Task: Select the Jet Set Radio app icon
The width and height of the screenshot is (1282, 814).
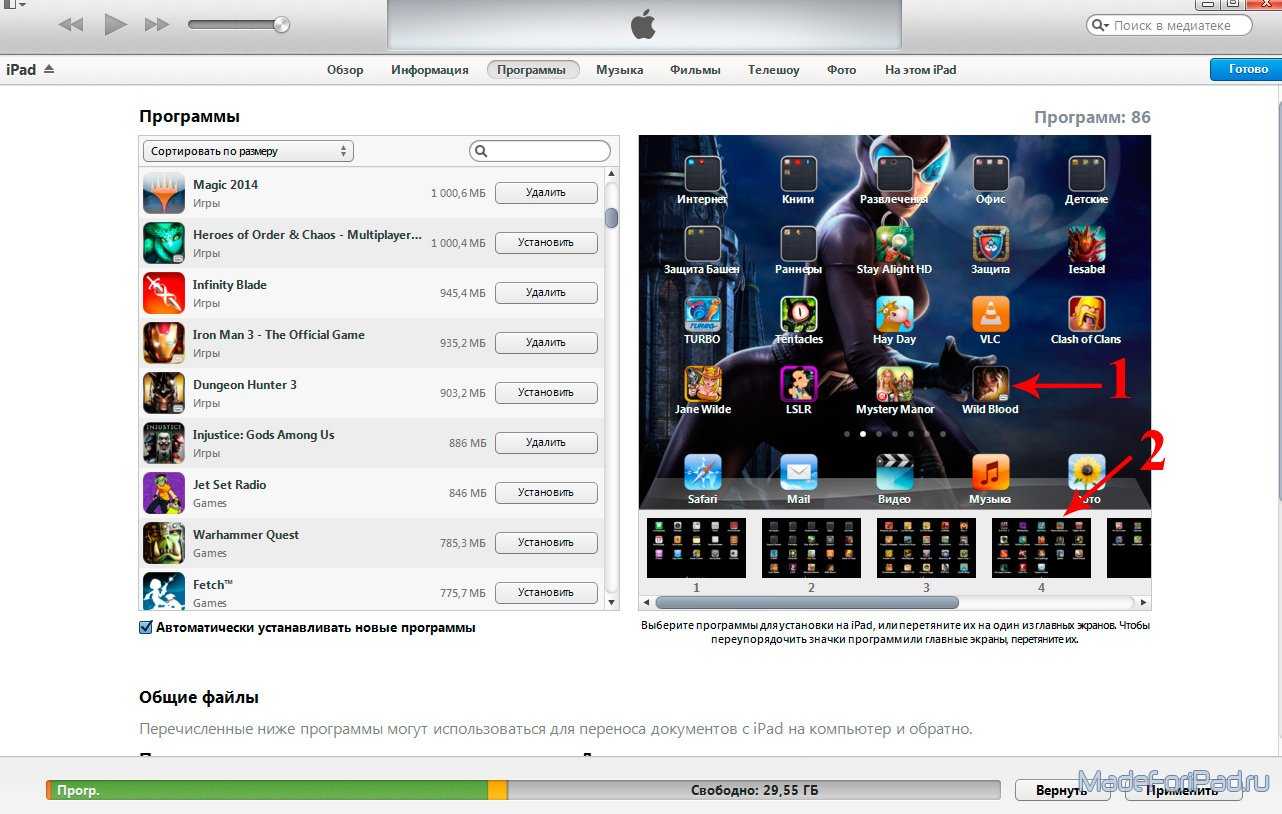Action: point(164,493)
